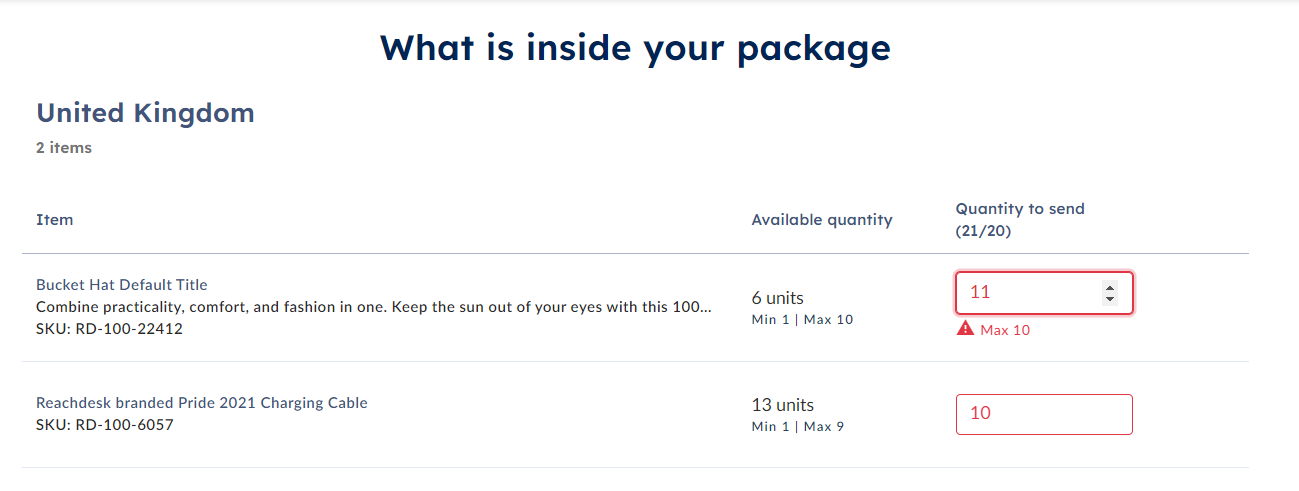Screen dimensions: 1299x491
Task: Increase Bucket Hat quantity with up arrow
Action: coord(1109,288)
